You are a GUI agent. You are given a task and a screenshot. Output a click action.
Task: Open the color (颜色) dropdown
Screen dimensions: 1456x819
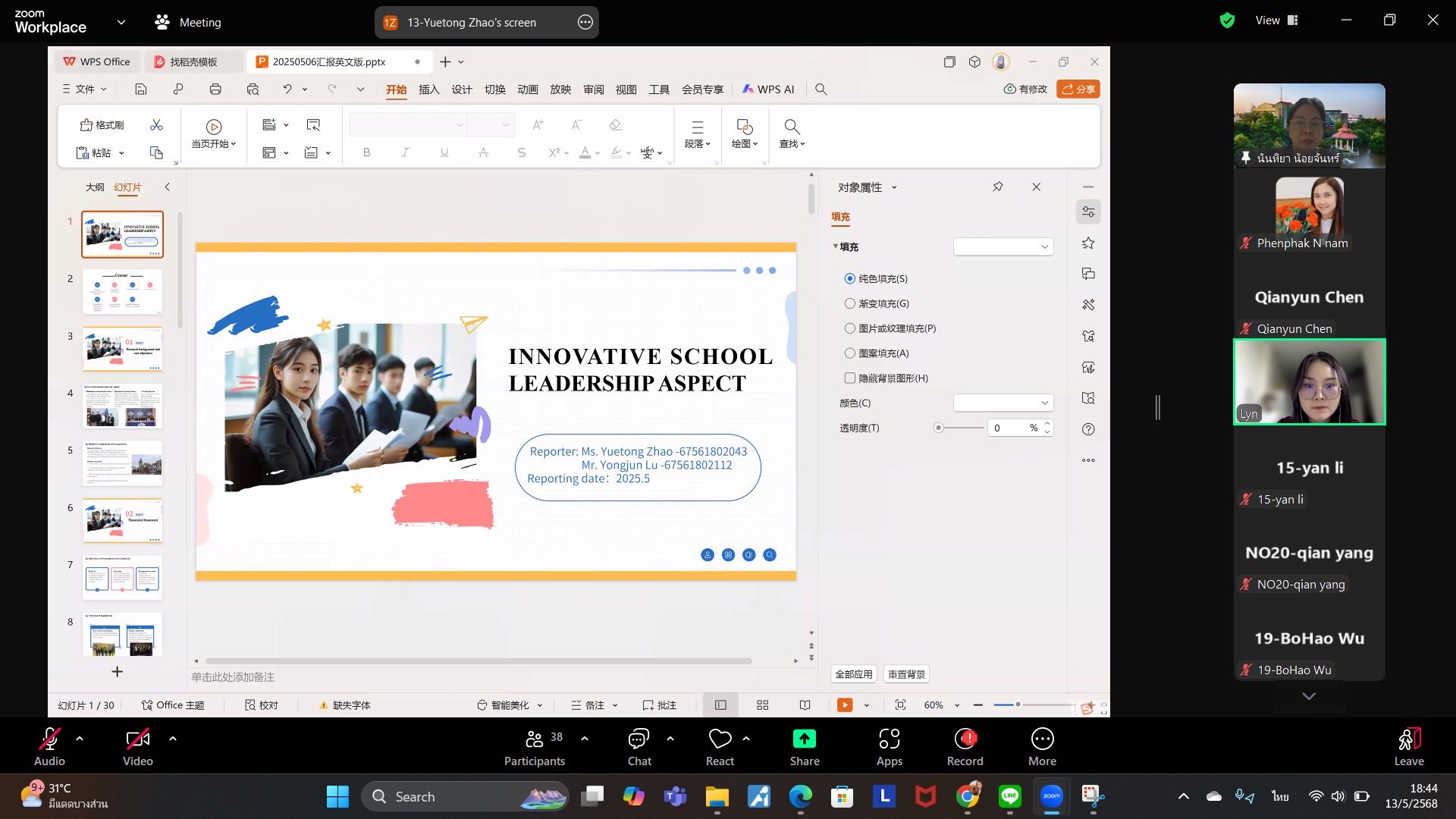coord(1003,403)
